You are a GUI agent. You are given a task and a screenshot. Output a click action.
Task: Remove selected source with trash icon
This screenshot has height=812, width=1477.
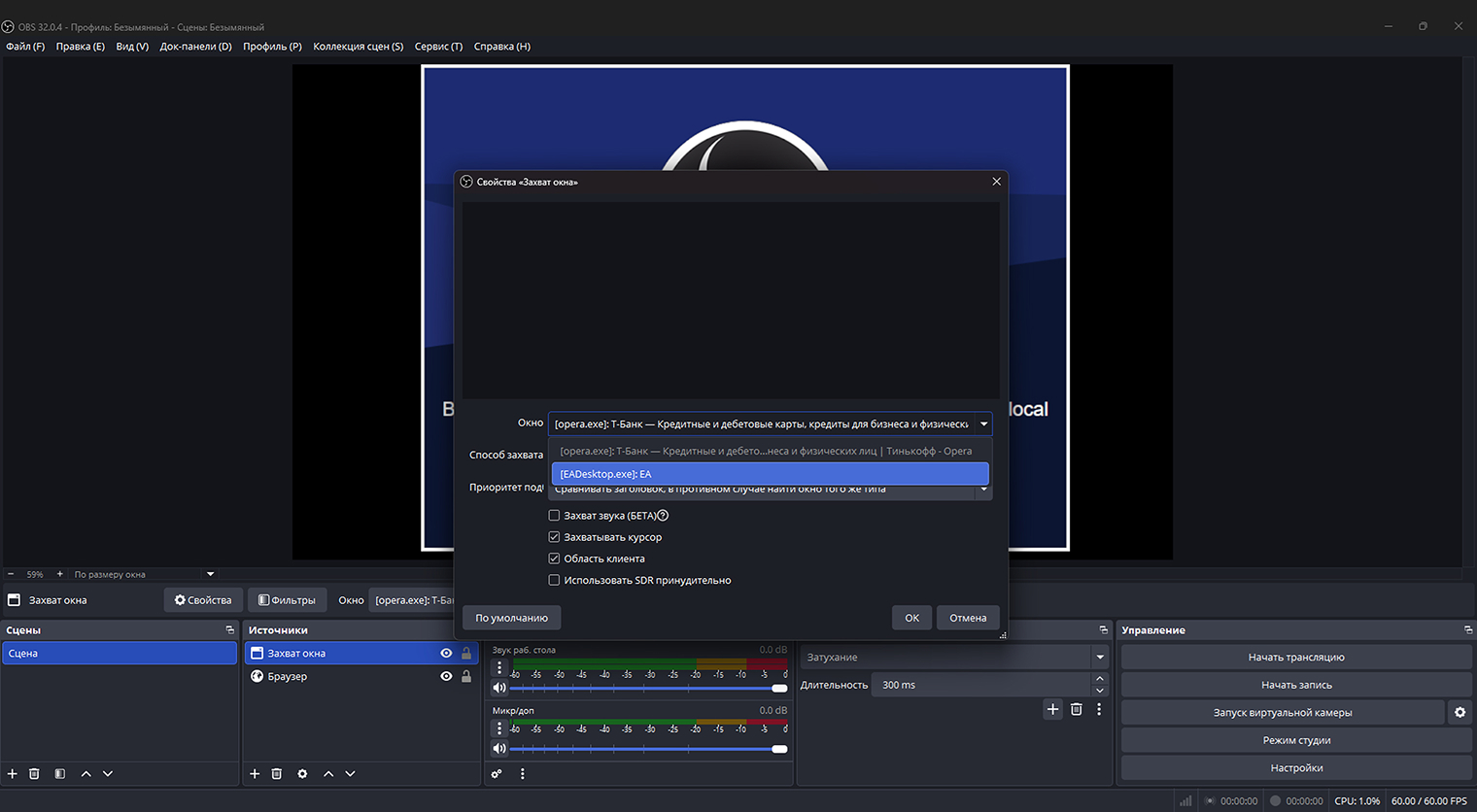(277, 774)
